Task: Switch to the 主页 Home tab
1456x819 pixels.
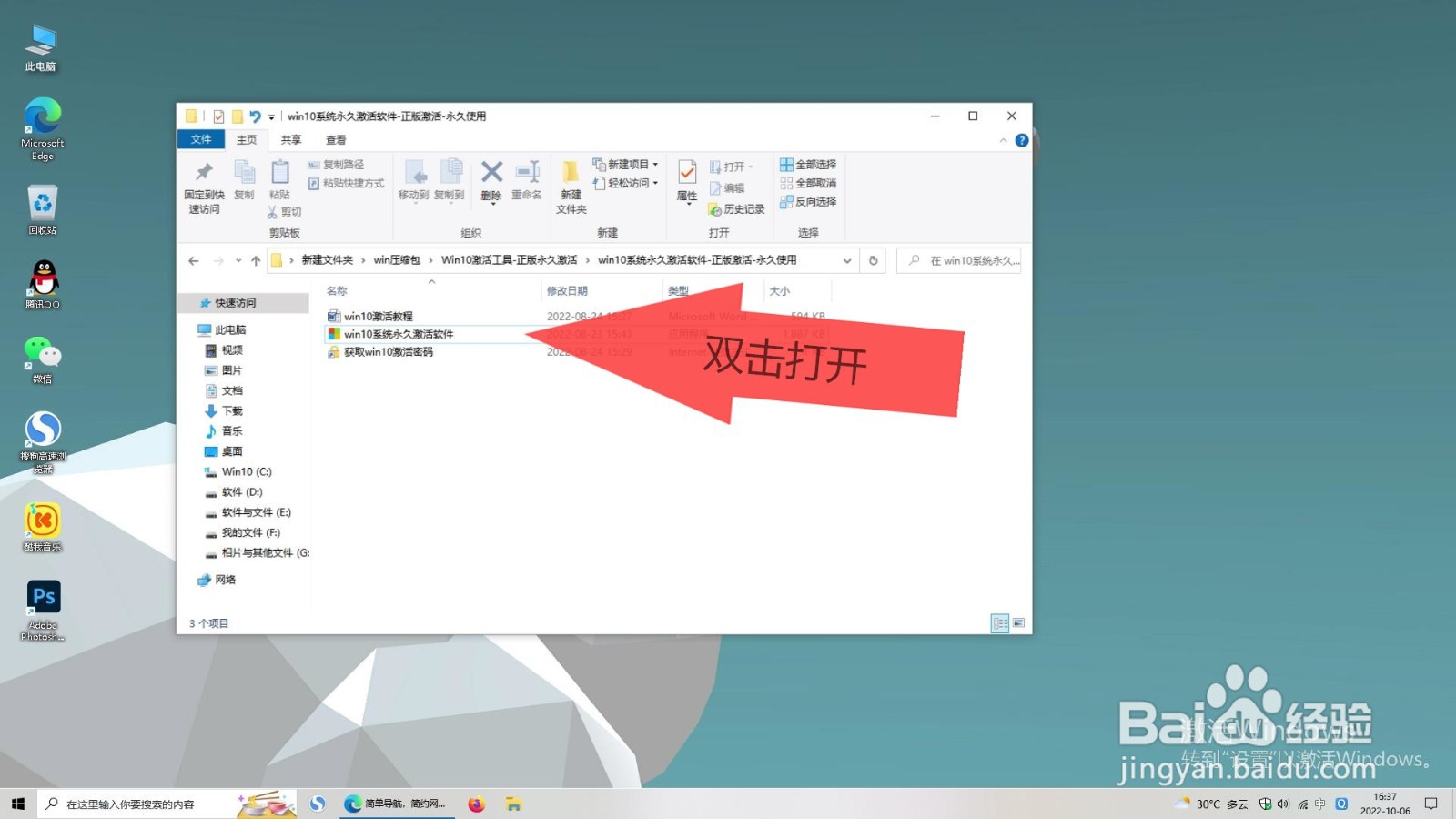Action: point(247,140)
